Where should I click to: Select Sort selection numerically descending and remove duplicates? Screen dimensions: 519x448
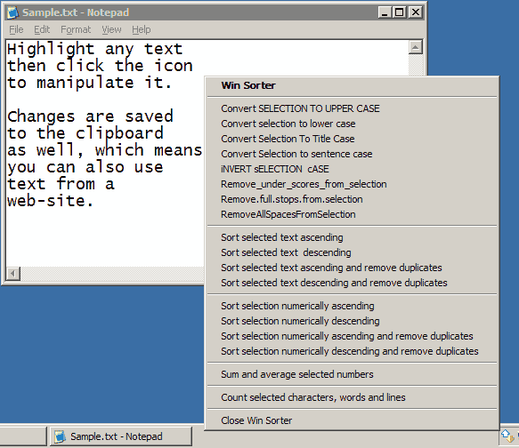pyautogui.click(x=352, y=351)
